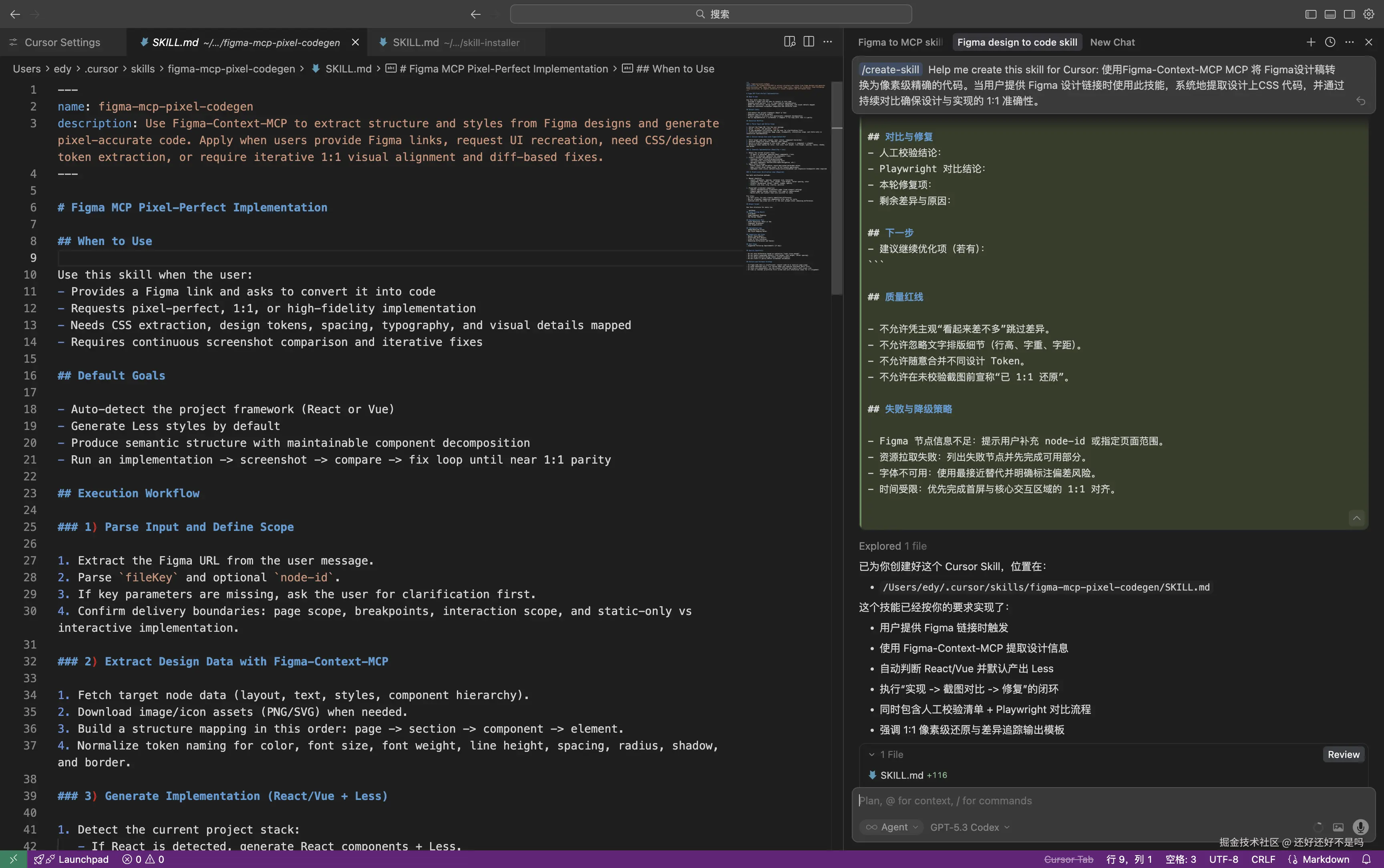Click the Review button
Screen dimensions: 1384x868
click(x=1343, y=754)
